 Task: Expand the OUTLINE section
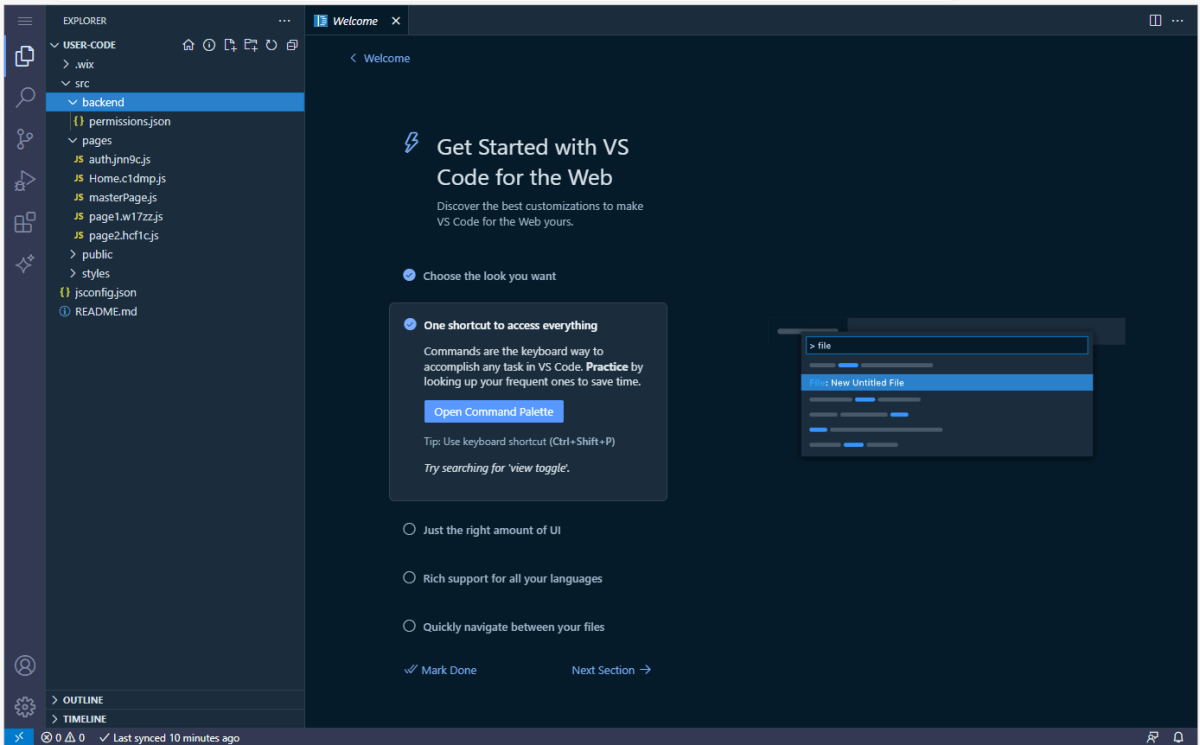tap(175, 700)
